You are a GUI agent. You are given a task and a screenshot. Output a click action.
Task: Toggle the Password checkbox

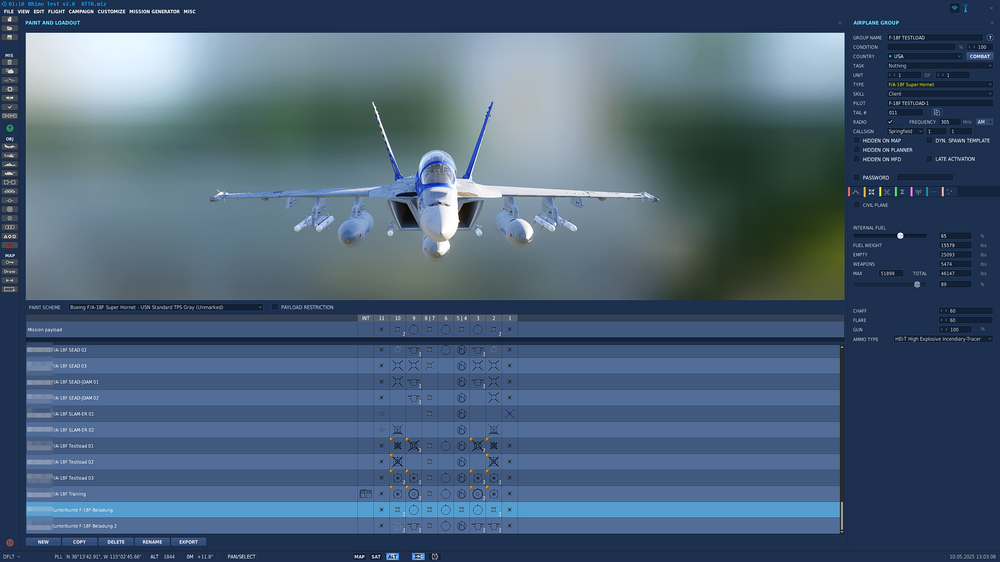[857, 177]
